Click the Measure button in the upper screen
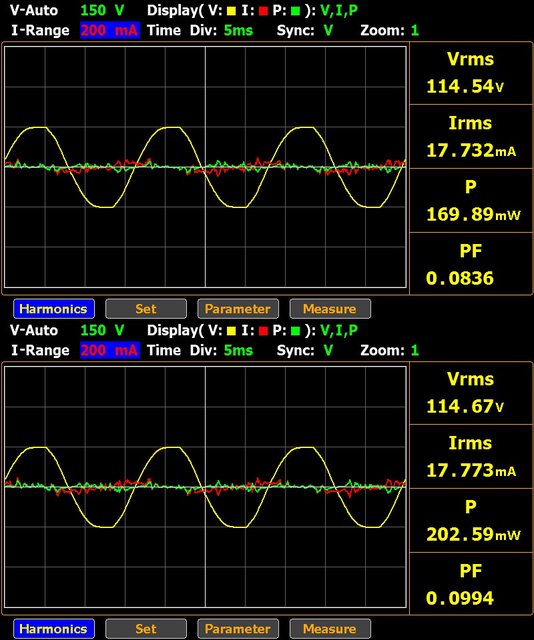 (x=330, y=309)
